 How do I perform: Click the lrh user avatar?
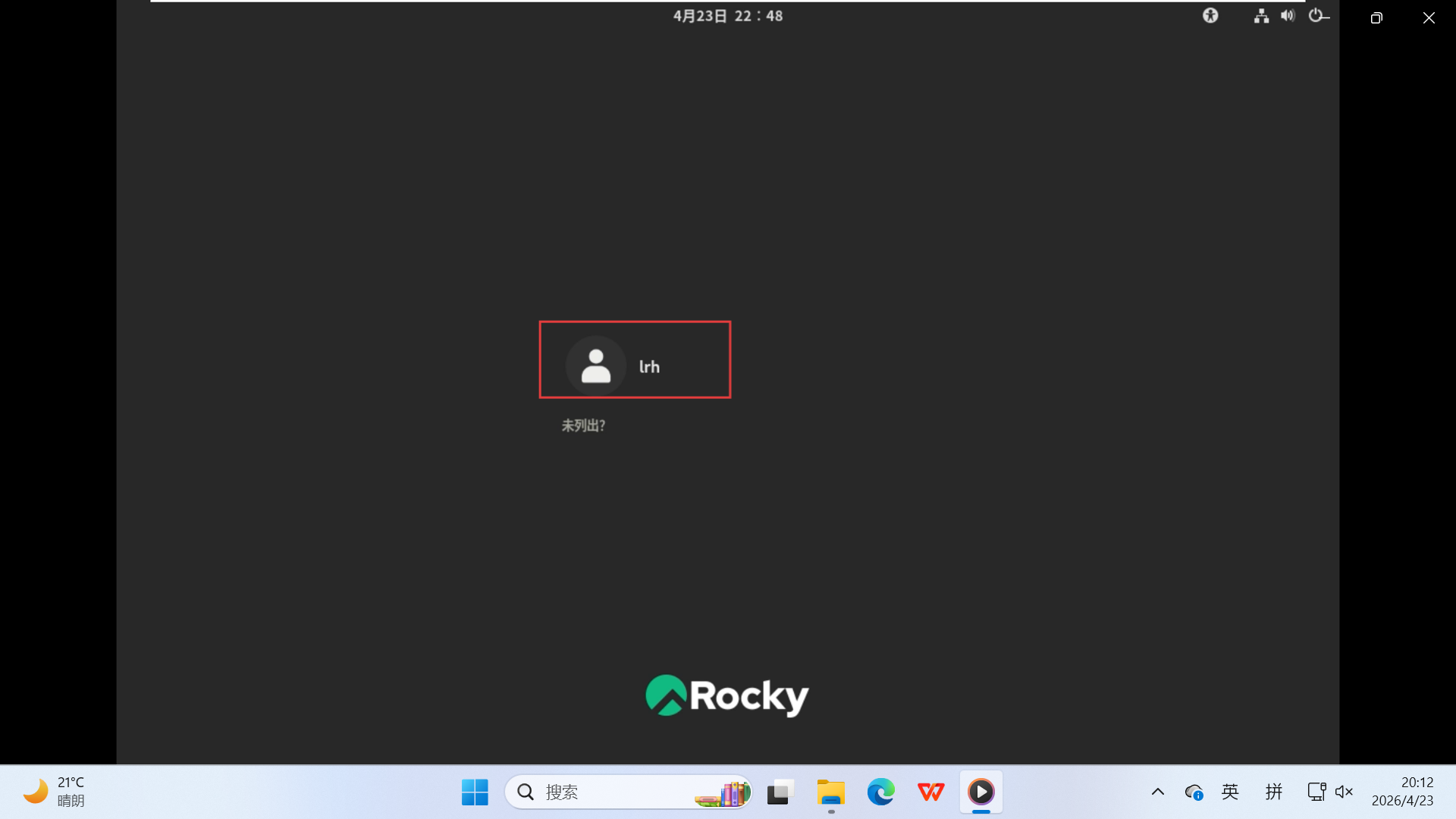(596, 366)
